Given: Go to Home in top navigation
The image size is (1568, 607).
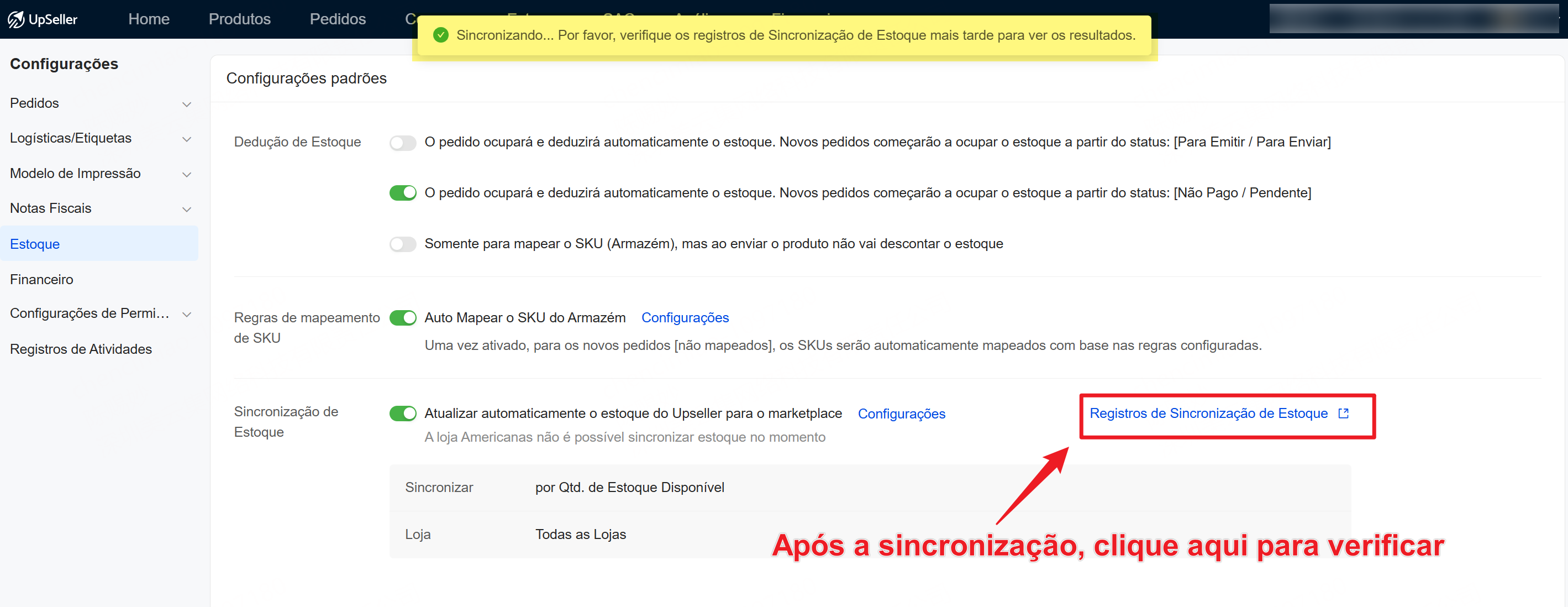Looking at the screenshot, I should (x=149, y=19).
